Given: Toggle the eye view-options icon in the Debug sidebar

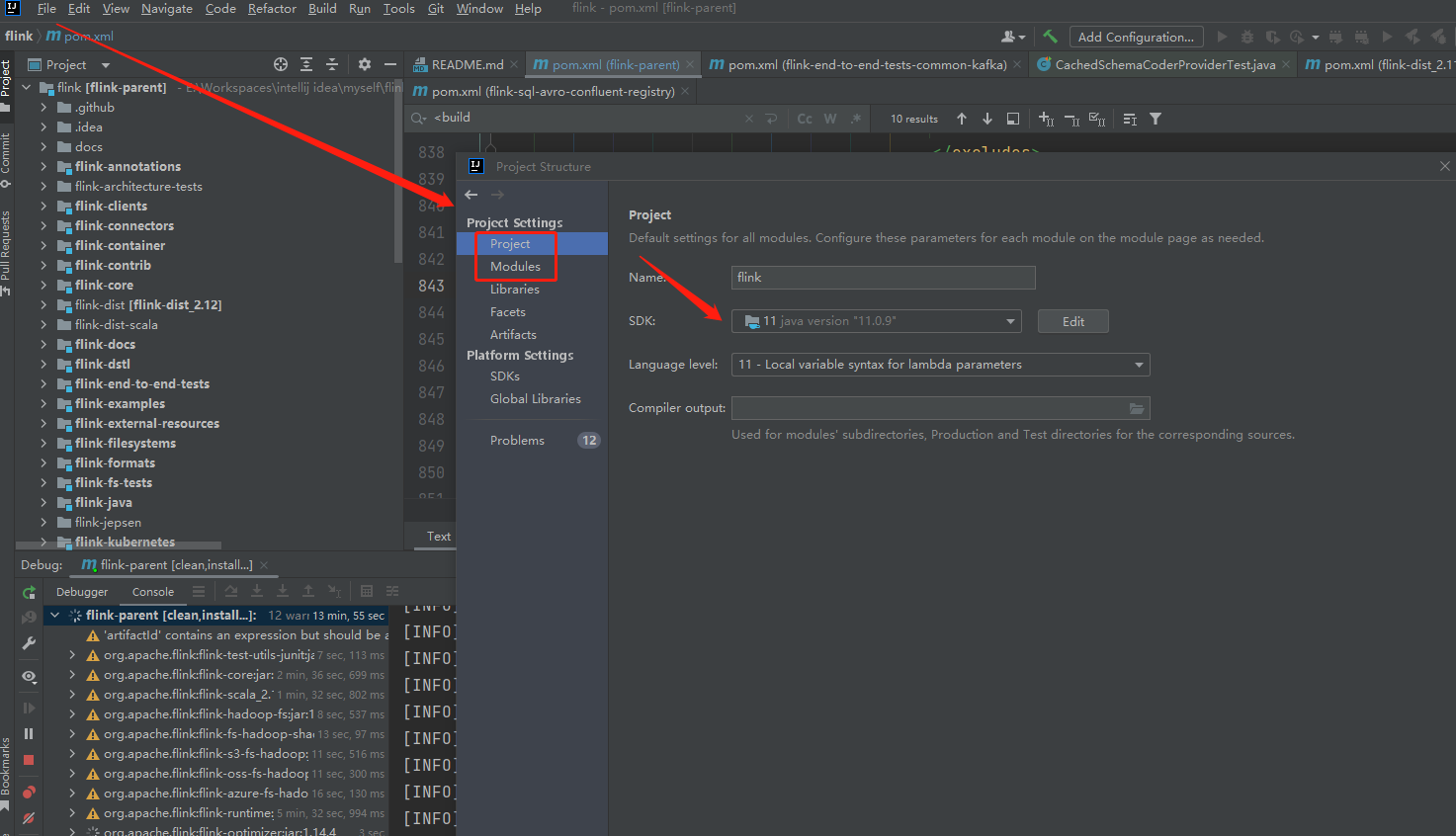Looking at the screenshot, I should 29,677.
